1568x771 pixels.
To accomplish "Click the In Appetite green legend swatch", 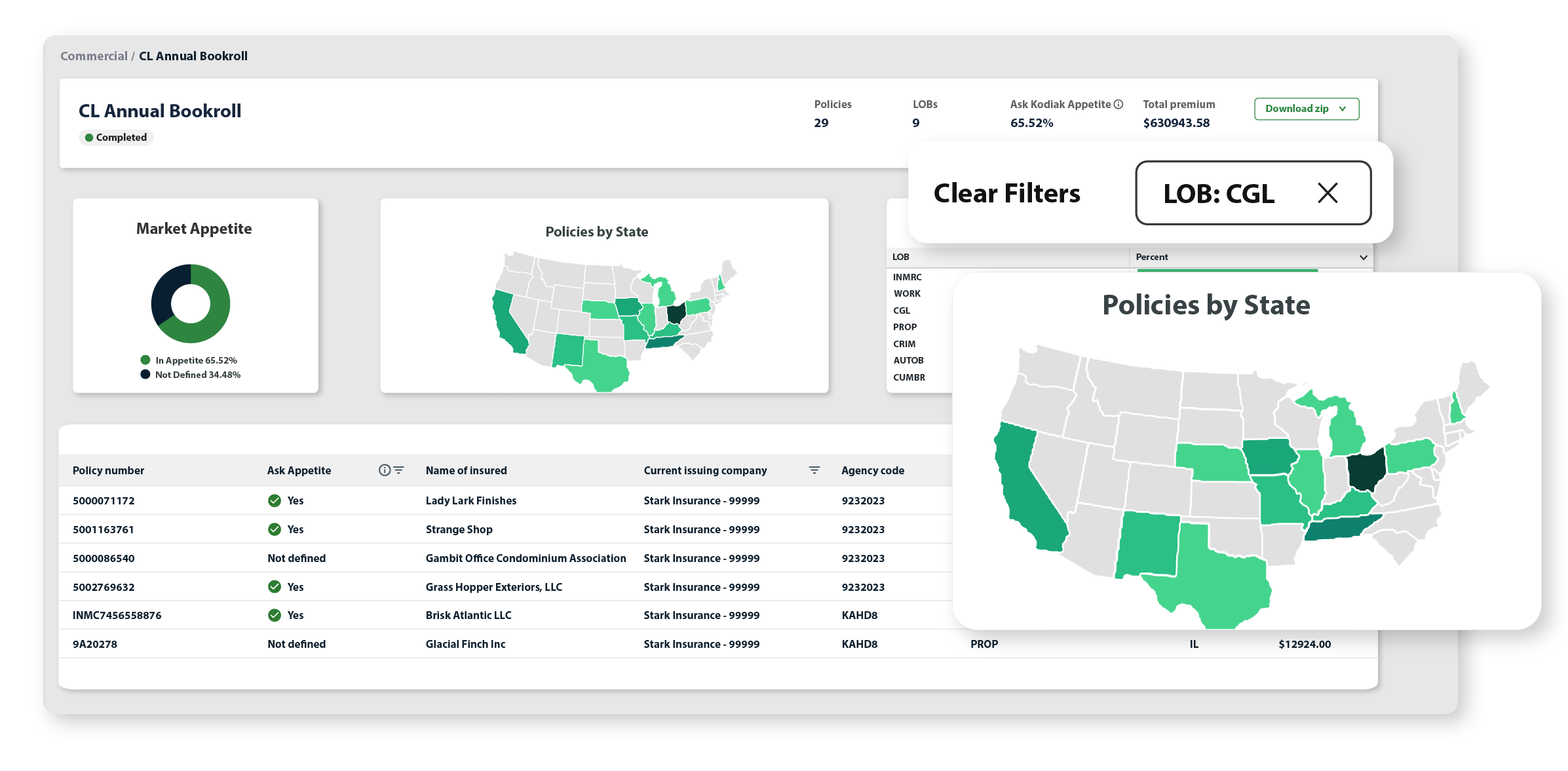I will coord(145,360).
